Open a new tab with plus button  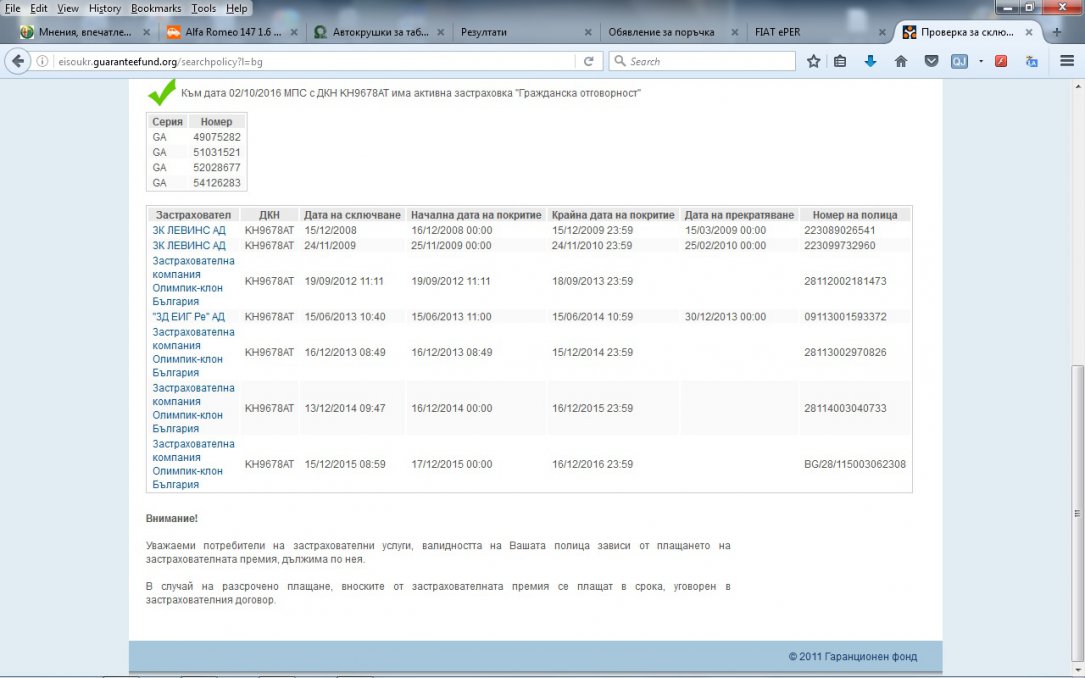pos(1057,32)
